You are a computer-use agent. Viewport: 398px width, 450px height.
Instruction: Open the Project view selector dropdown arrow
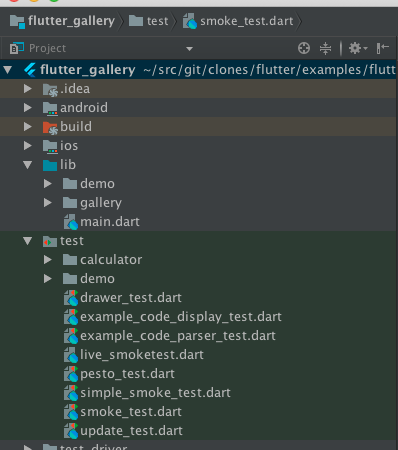click(x=189, y=49)
